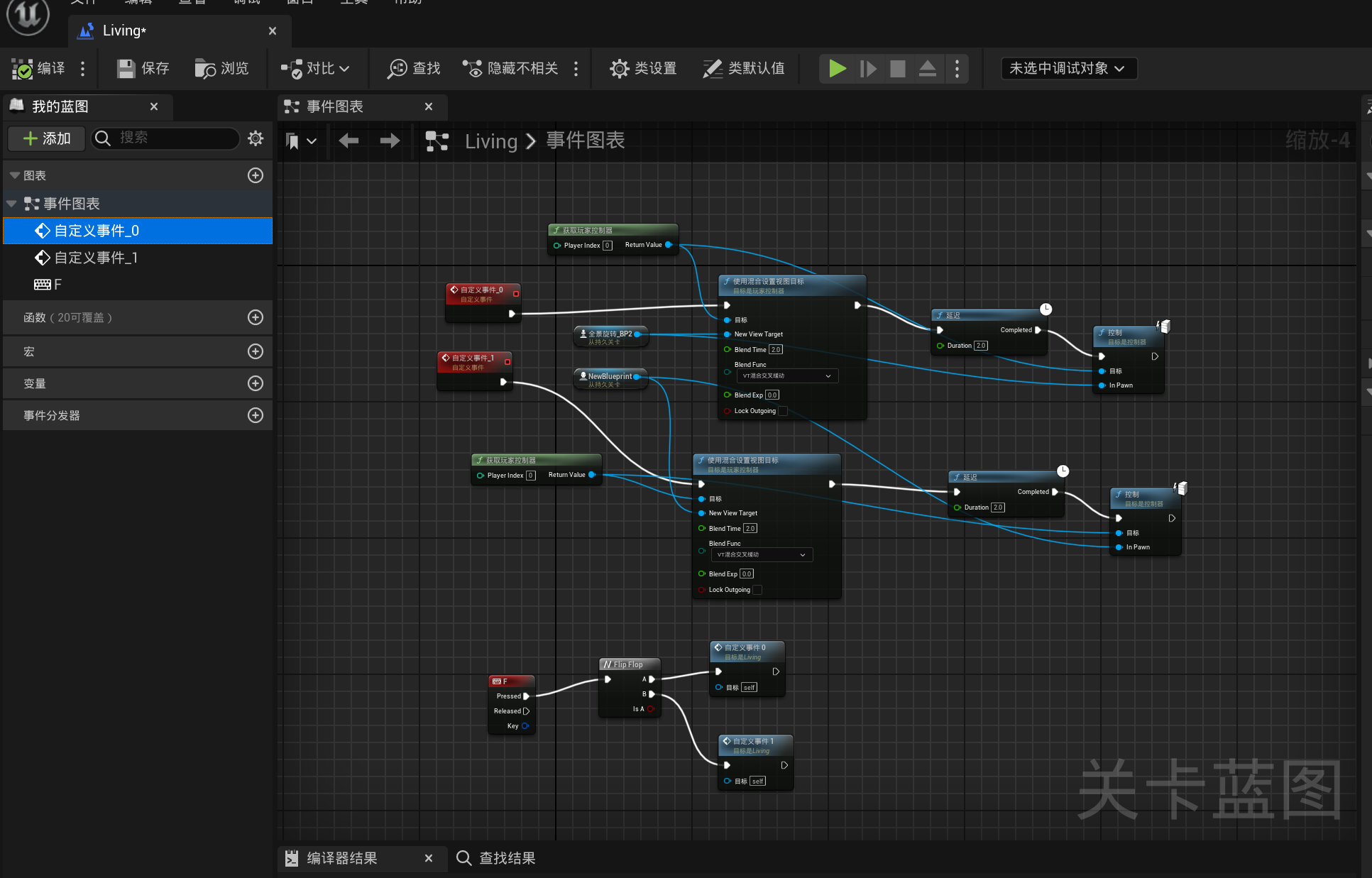Screen dimensions: 1372x878
Task: Click the Save (保存) disk icon
Action: click(x=126, y=69)
